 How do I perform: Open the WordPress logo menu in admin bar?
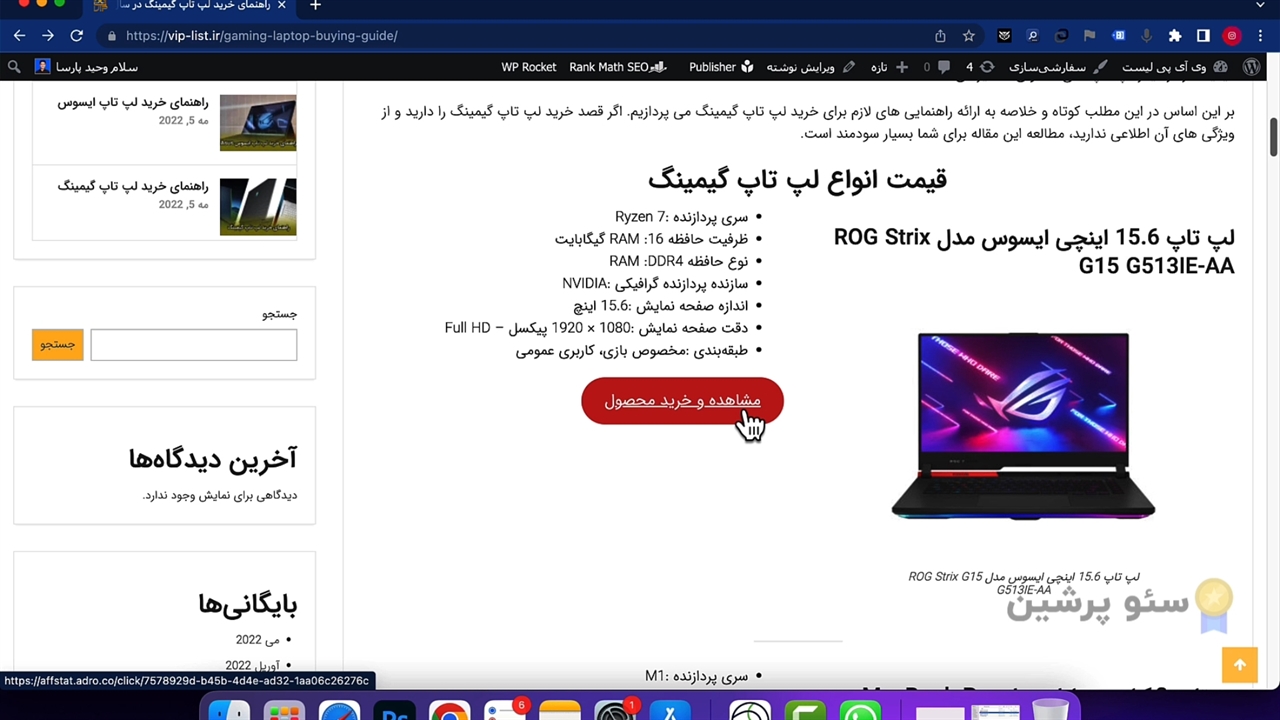click(1251, 67)
